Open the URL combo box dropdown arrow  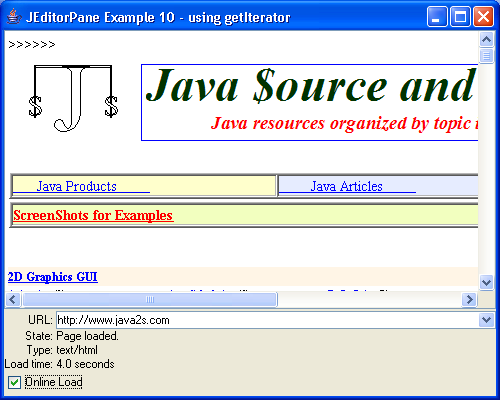(486, 320)
